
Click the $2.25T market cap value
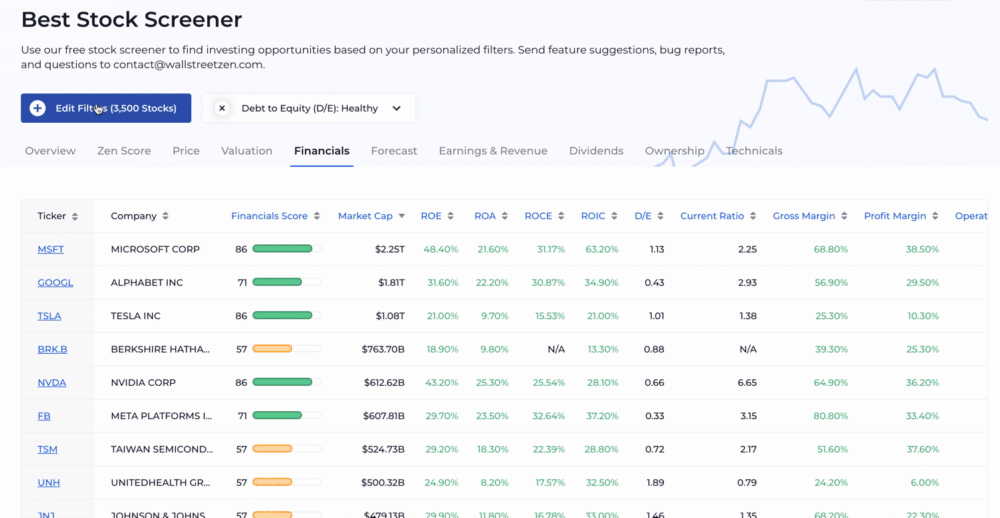(390, 249)
